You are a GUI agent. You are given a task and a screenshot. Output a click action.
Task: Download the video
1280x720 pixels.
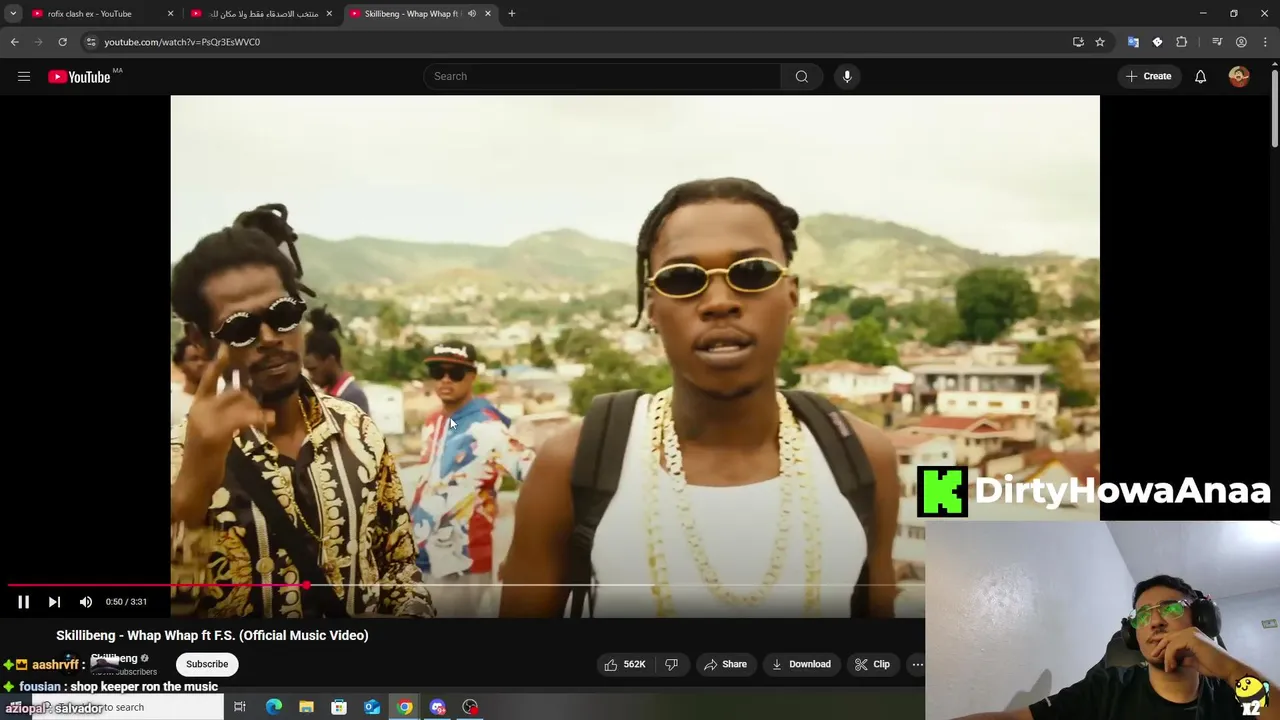coord(801,664)
